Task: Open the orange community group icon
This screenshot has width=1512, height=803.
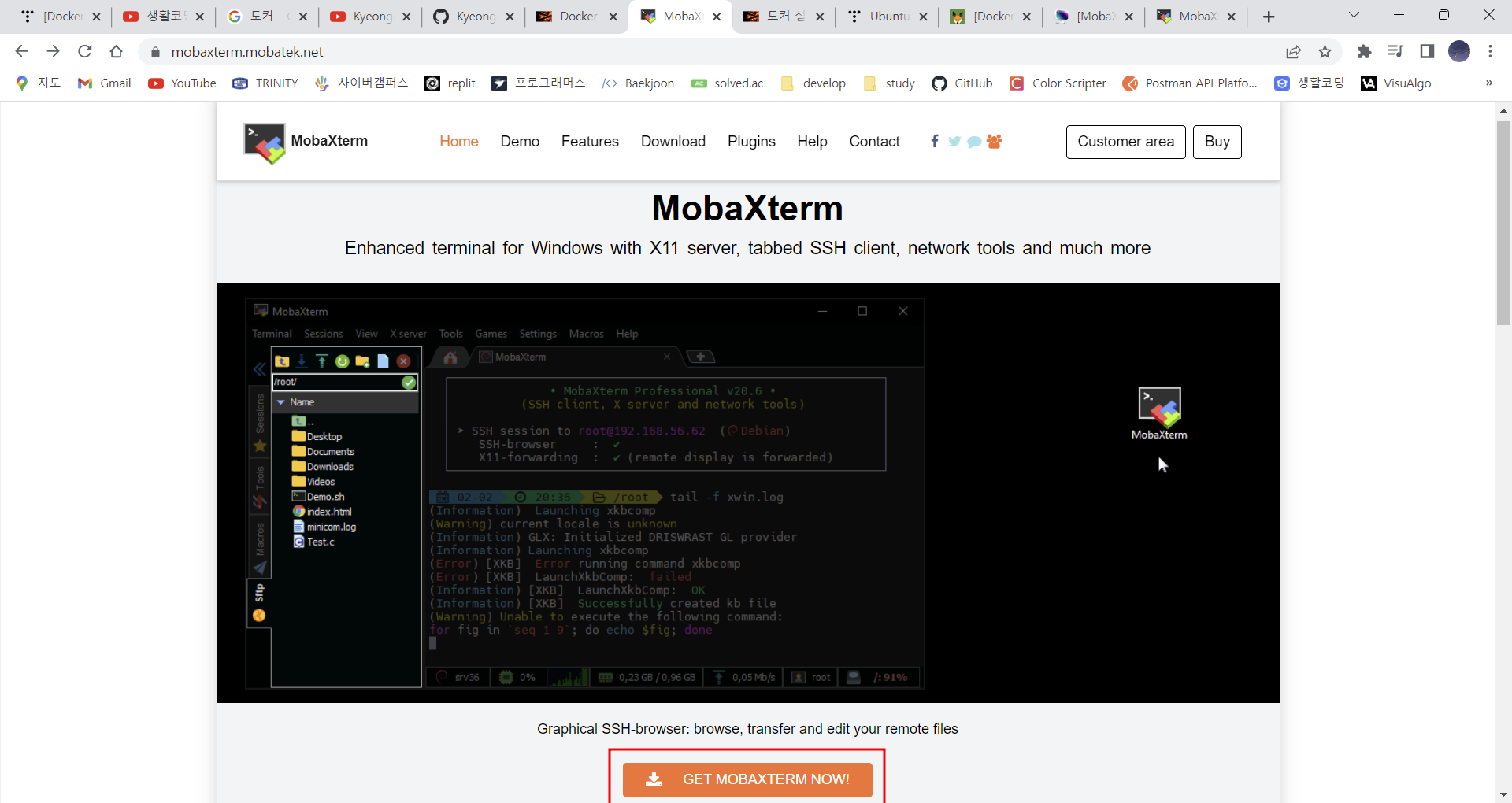Action: coord(995,141)
